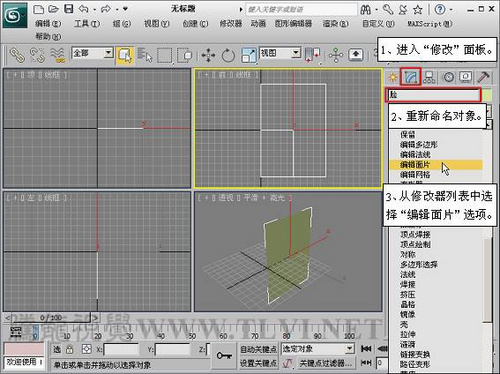Open the 图形编辑器 menu

293,24
